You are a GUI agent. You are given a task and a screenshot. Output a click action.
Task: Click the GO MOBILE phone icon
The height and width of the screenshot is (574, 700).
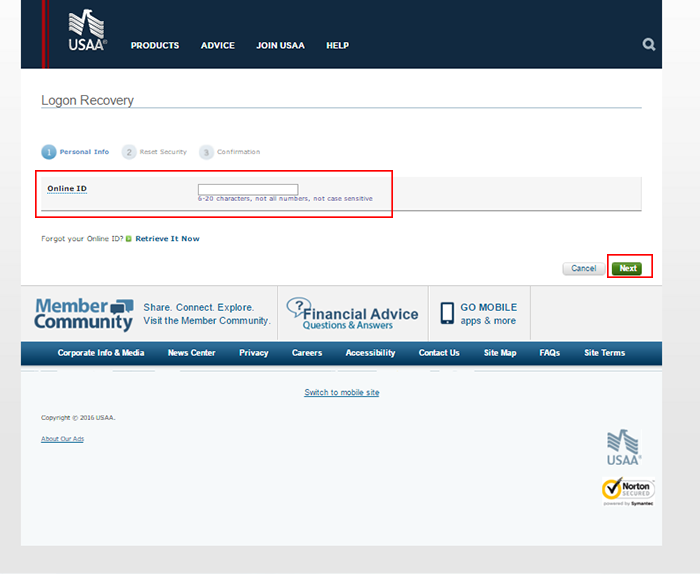tap(447, 313)
